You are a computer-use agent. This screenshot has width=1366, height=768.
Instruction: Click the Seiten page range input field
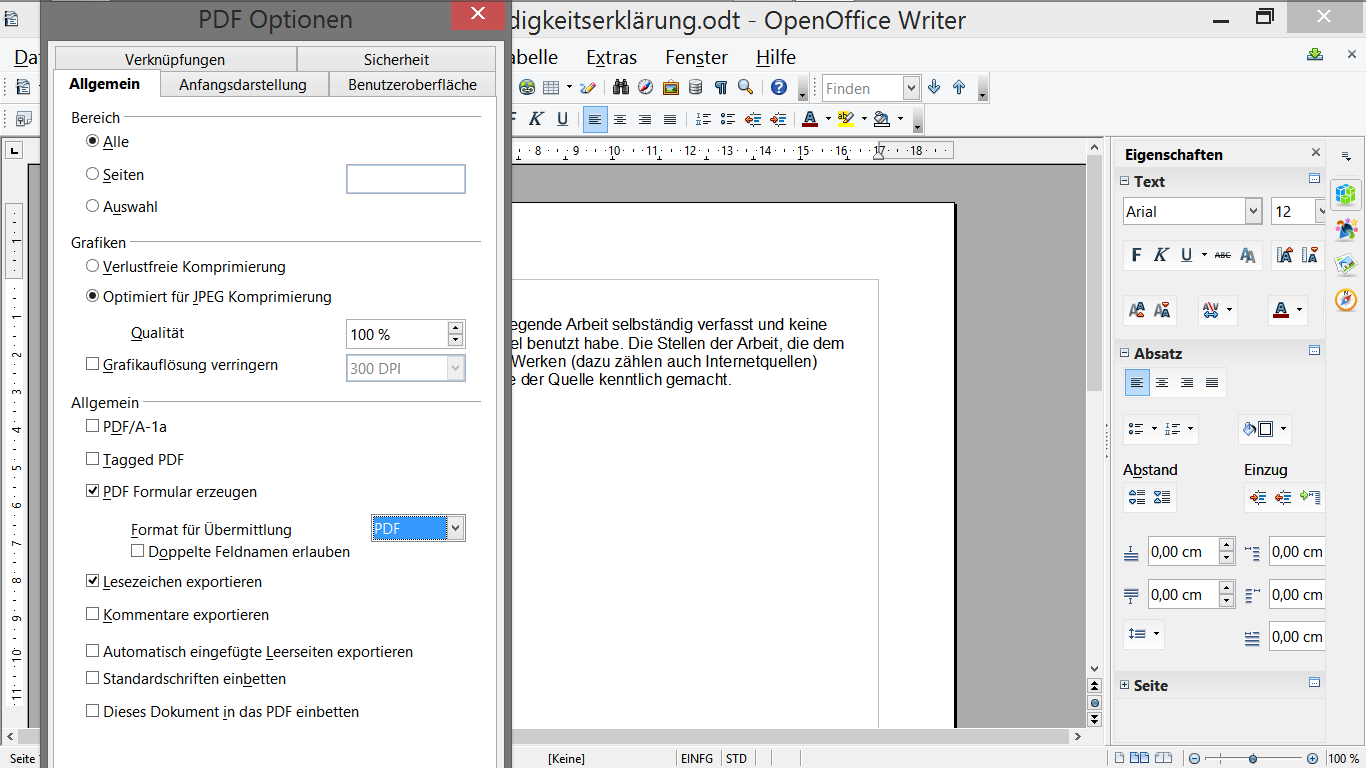pos(405,179)
